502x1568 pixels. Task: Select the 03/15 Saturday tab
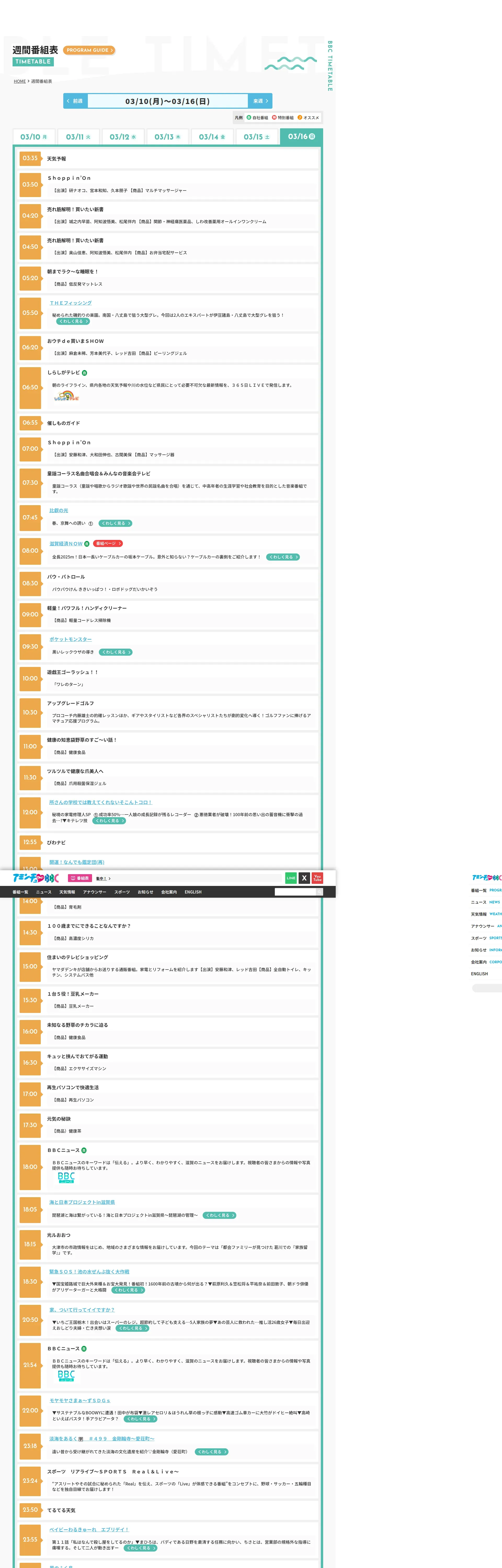click(256, 137)
